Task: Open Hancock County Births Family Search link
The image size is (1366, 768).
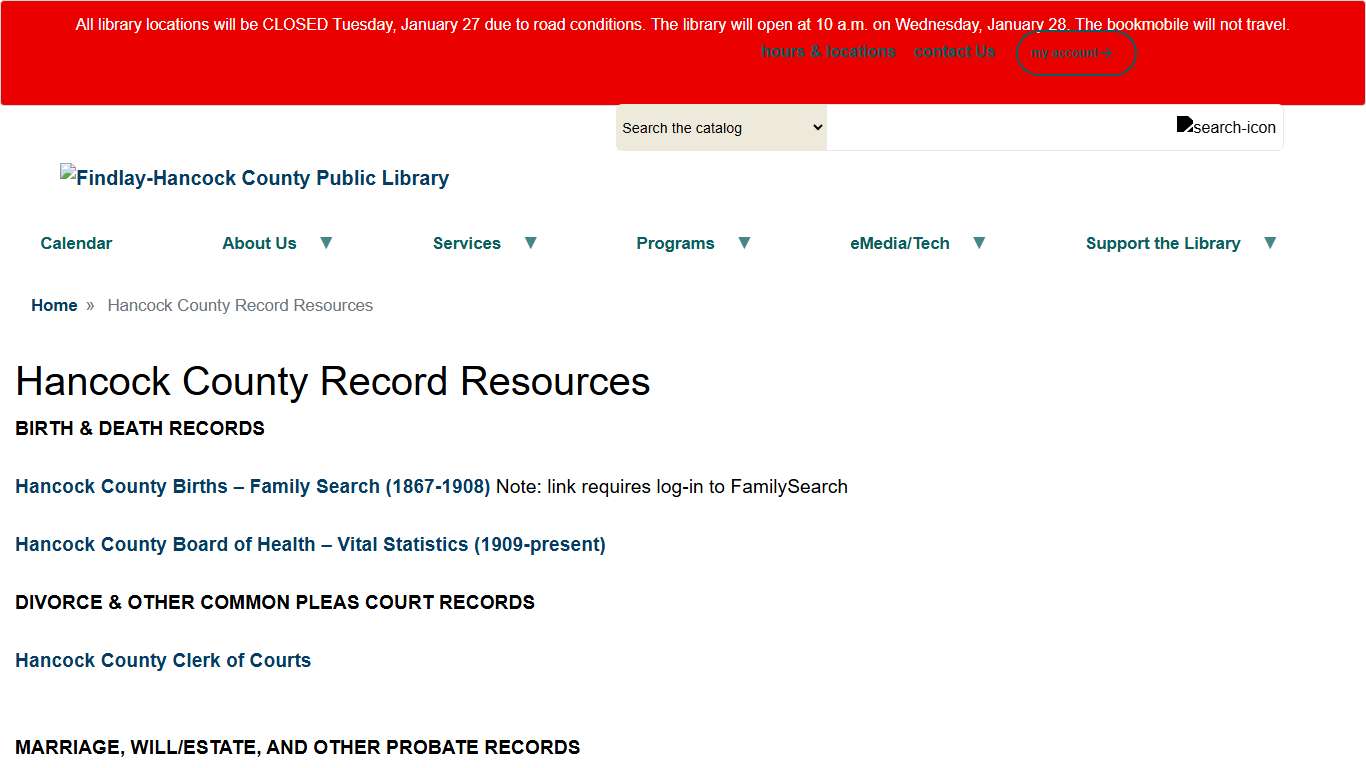Action: tap(252, 486)
